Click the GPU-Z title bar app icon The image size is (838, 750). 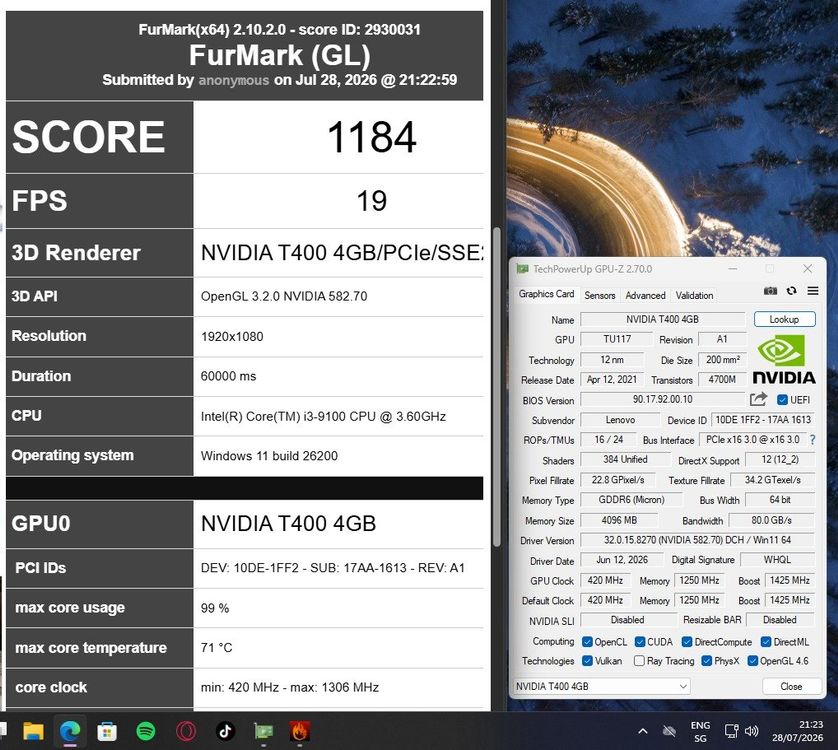[522, 269]
